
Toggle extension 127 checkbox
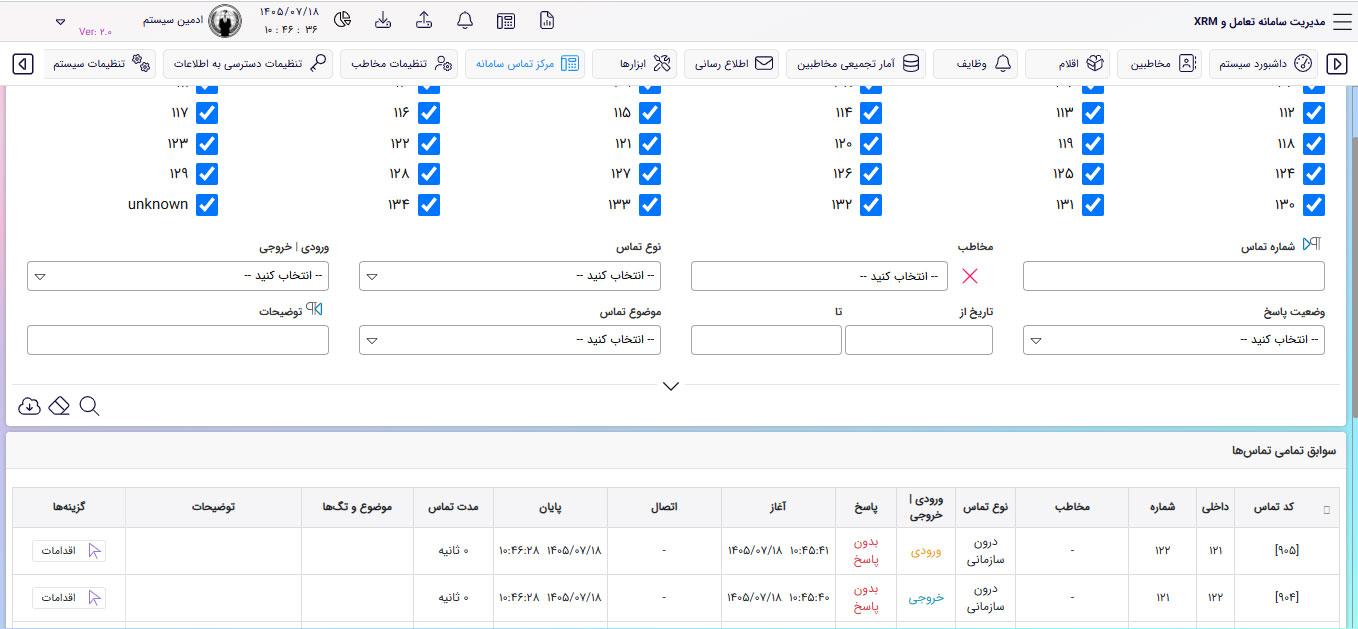pos(650,174)
